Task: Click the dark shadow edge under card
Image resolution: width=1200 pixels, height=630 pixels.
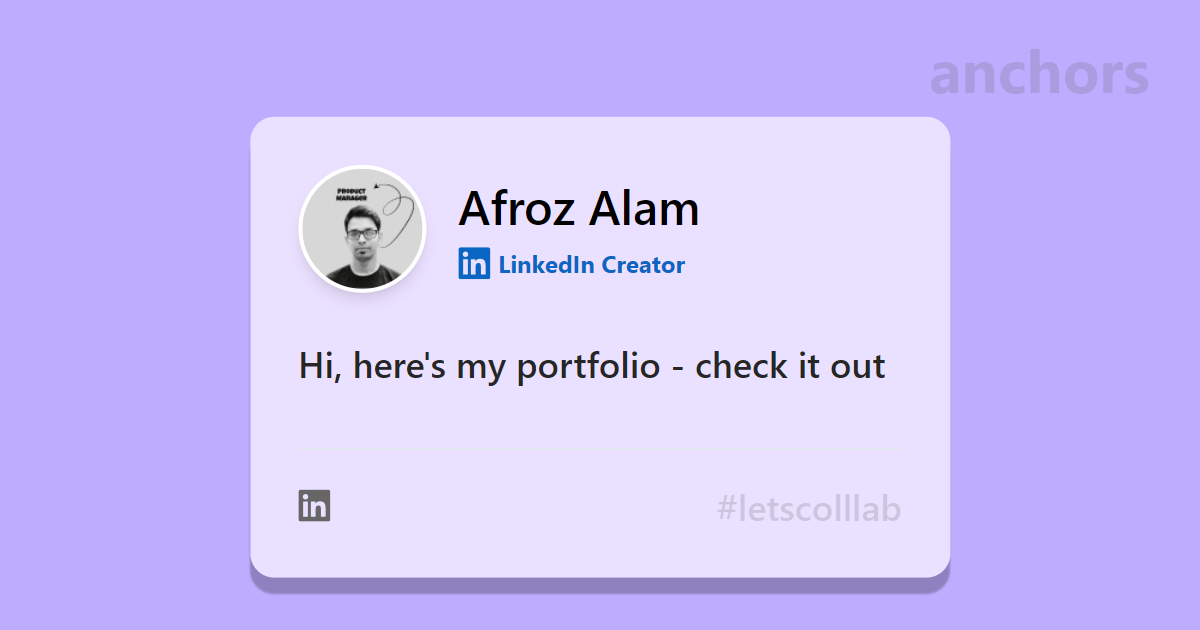Action: (600, 585)
